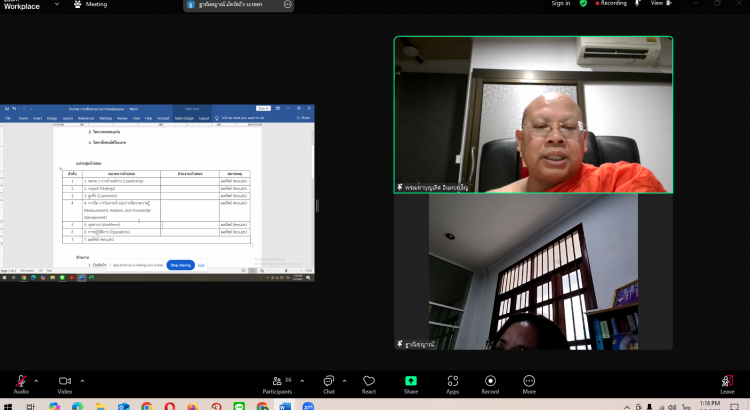Click table cell with Leadership text

pyautogui.click(x=121, y=181)
